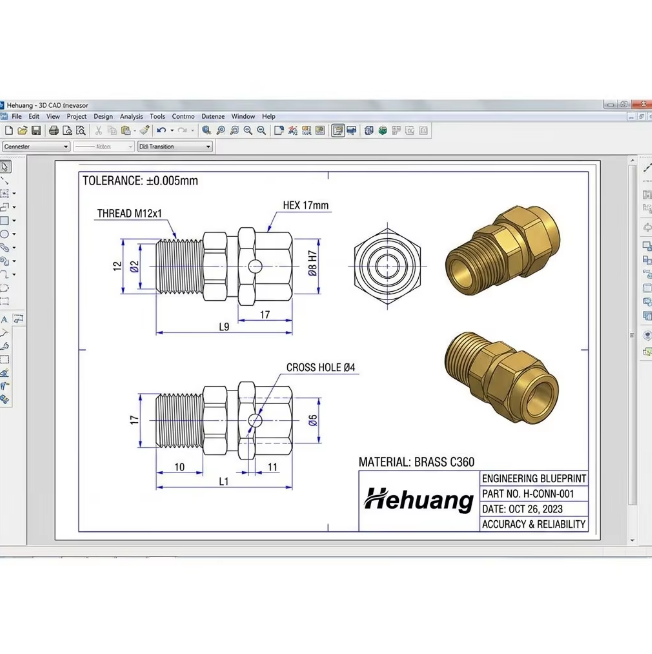The width and height of the screenshot is (652, 654).
Task: Click the vertical scrollbar down arrow
Action: pyautogui.click(x=632, y=541)
